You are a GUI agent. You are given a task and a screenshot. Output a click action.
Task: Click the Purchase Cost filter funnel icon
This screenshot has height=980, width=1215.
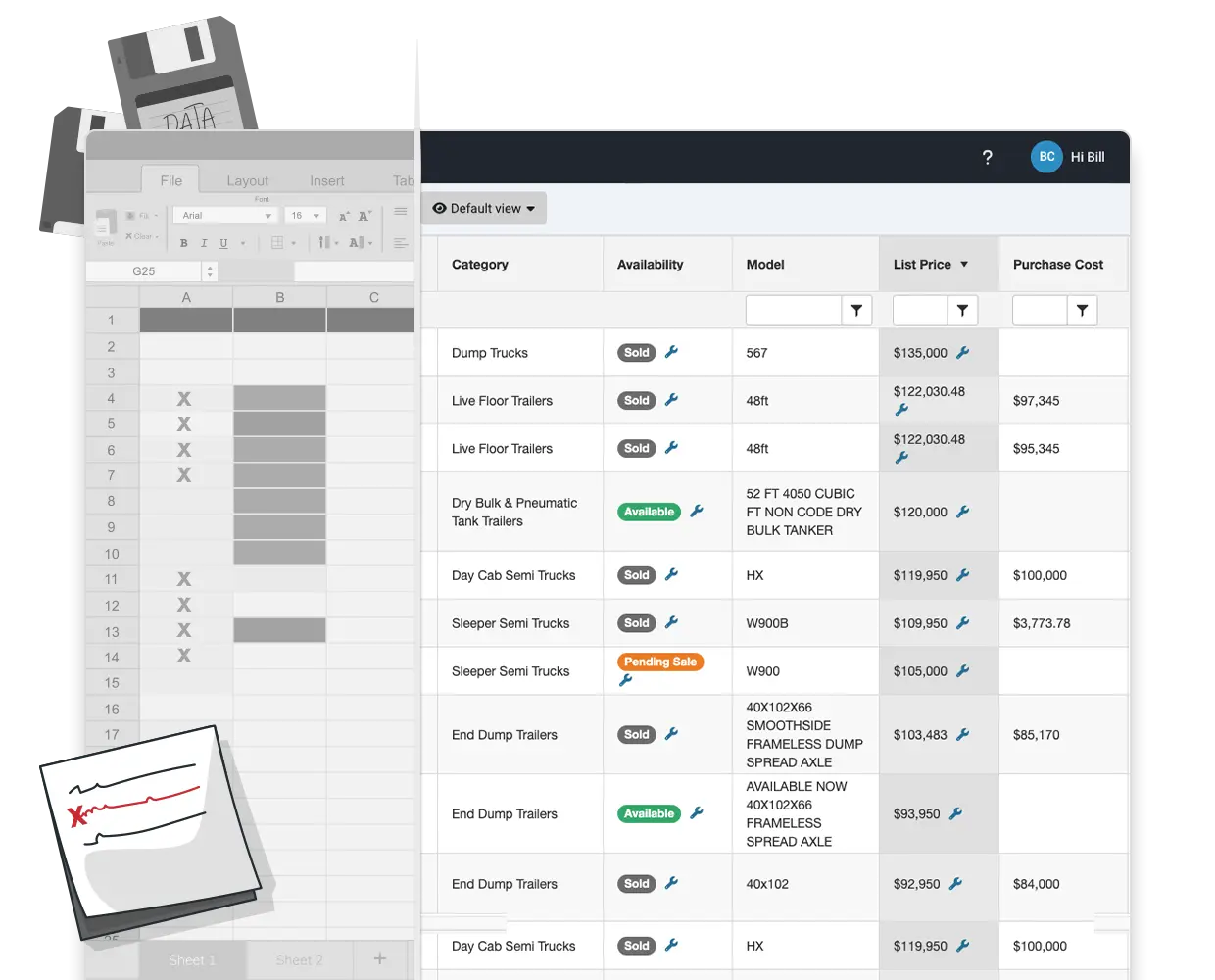pos(1082,311)
